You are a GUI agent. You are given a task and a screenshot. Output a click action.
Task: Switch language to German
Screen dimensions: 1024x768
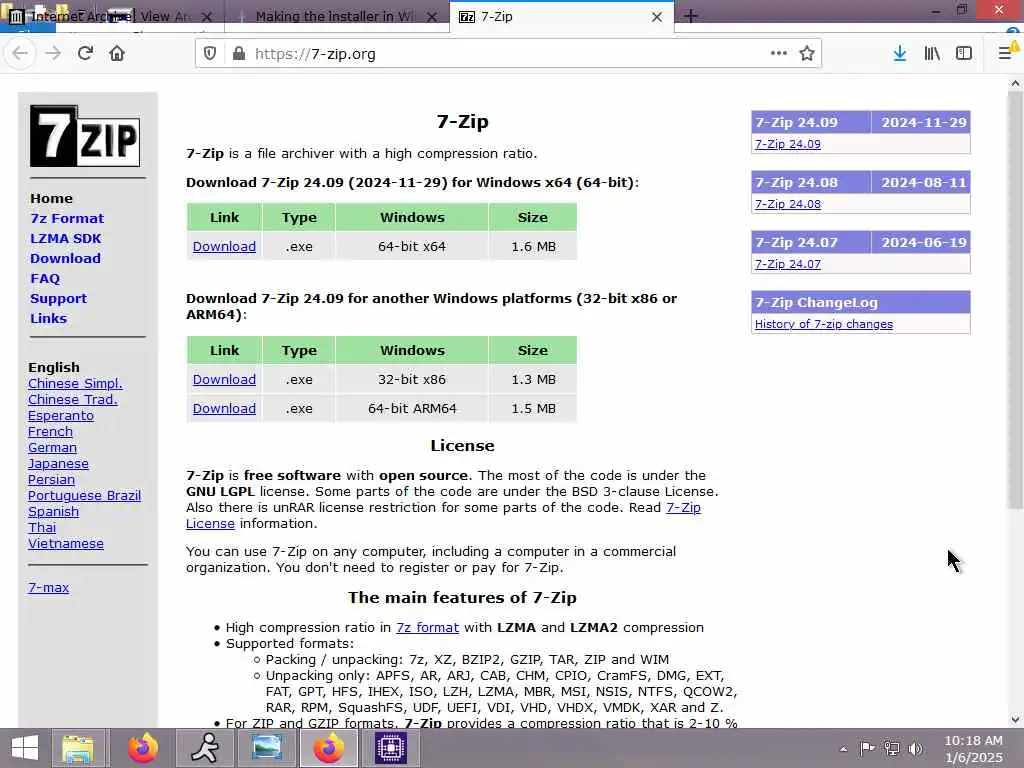(x=52, y=447)
